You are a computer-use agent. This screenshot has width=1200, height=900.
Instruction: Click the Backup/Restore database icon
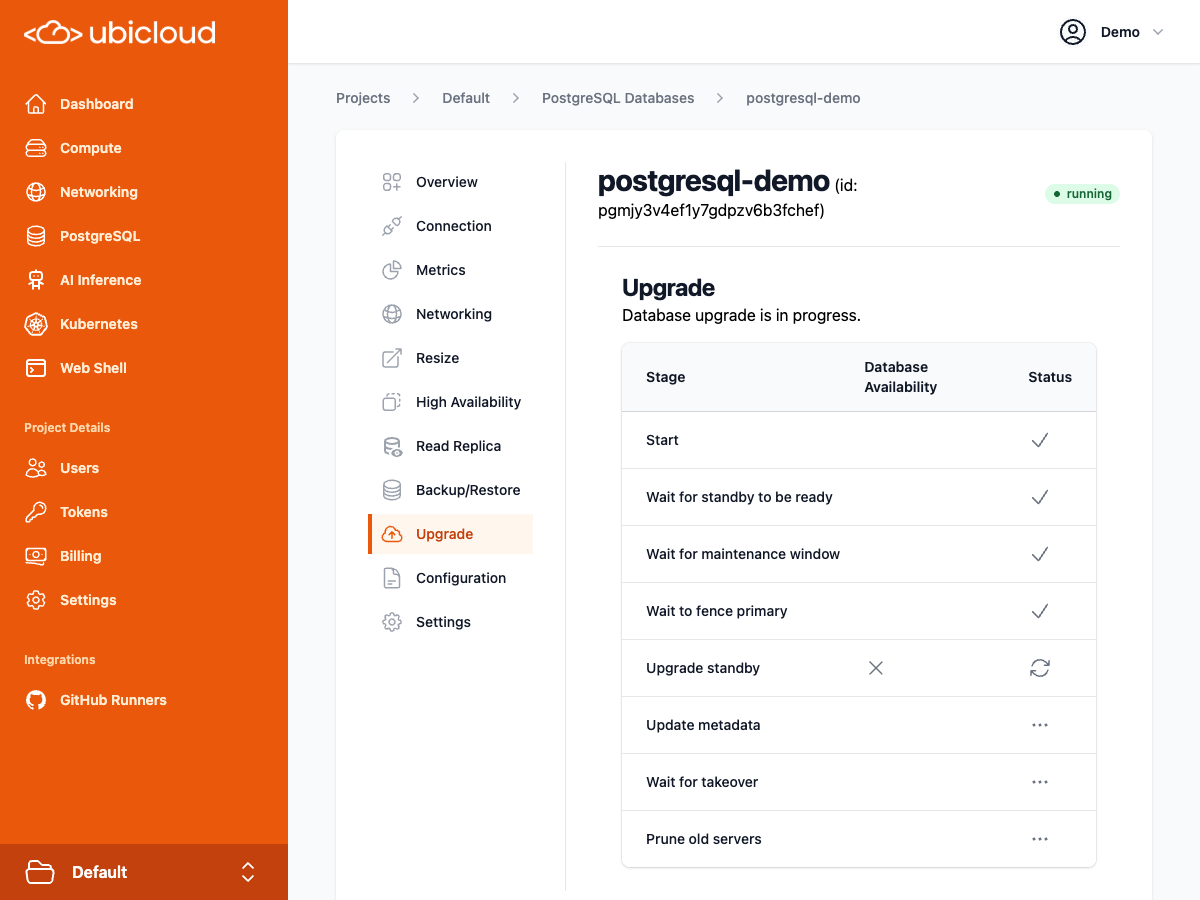(392, 490)
